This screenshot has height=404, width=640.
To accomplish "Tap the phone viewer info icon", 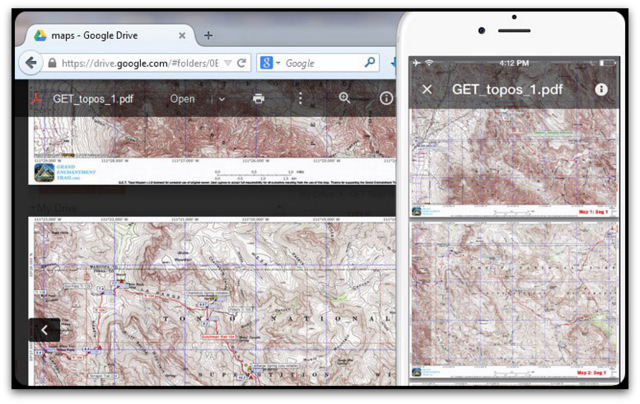I will pos(601,89).
